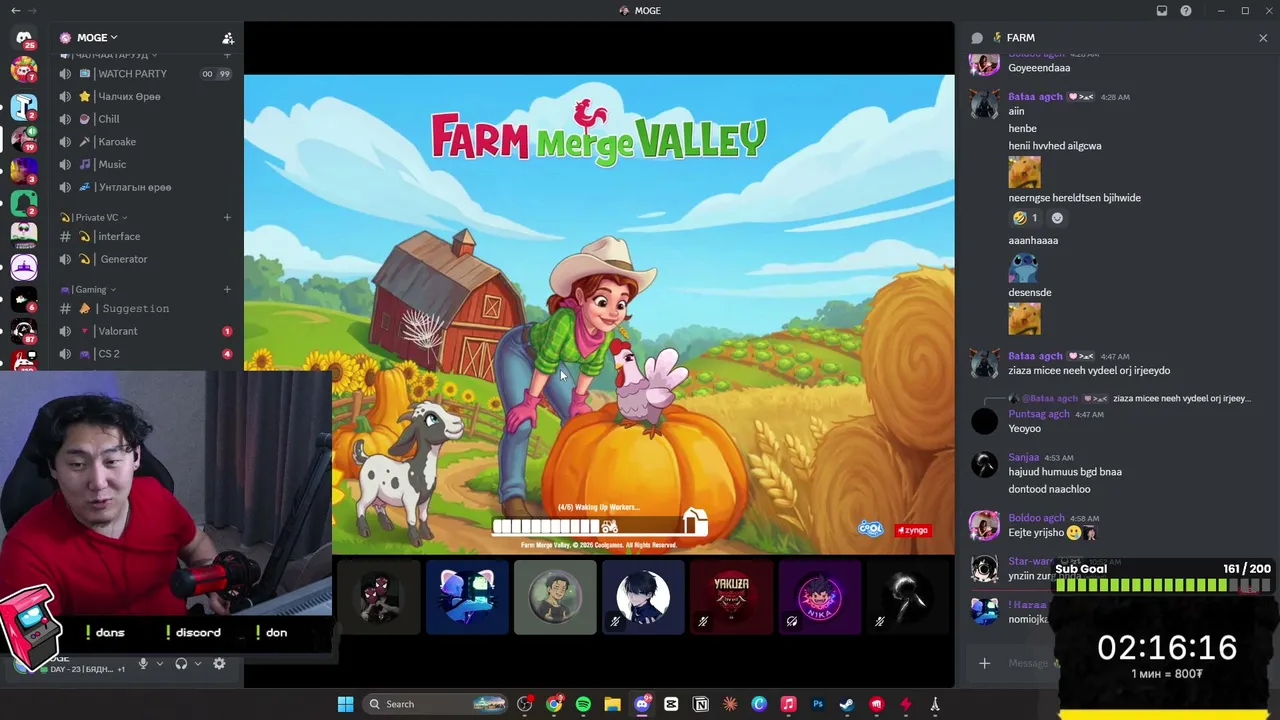1280x720 pixels.
Task: Open Steam from the taskbar
Action: (847, 704)
